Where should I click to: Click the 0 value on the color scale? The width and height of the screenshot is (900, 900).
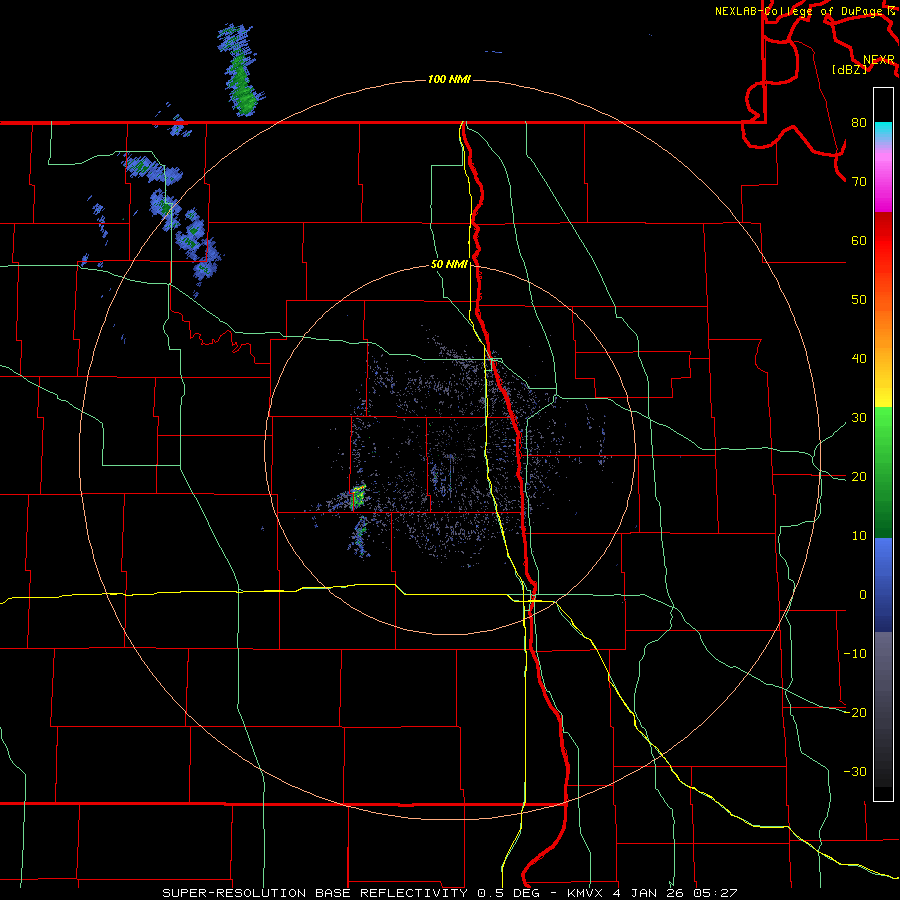pos(863,595)
